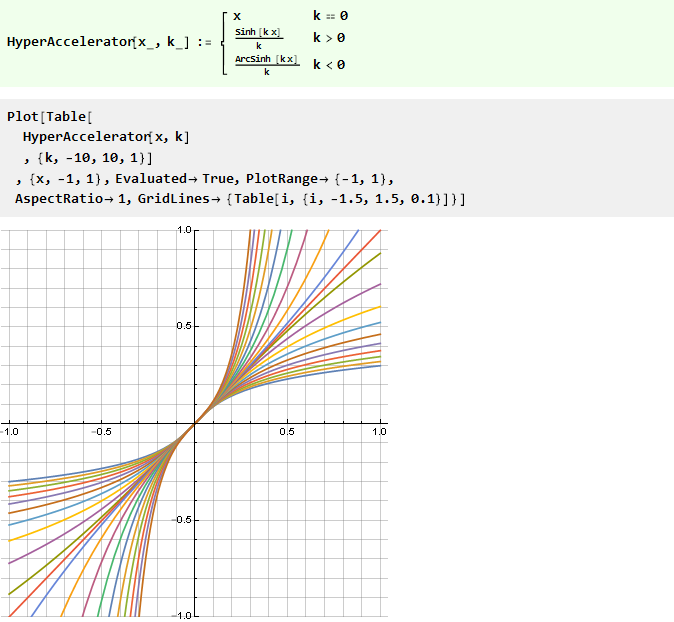Click the -0.5 label on horizontal axis

101,432
